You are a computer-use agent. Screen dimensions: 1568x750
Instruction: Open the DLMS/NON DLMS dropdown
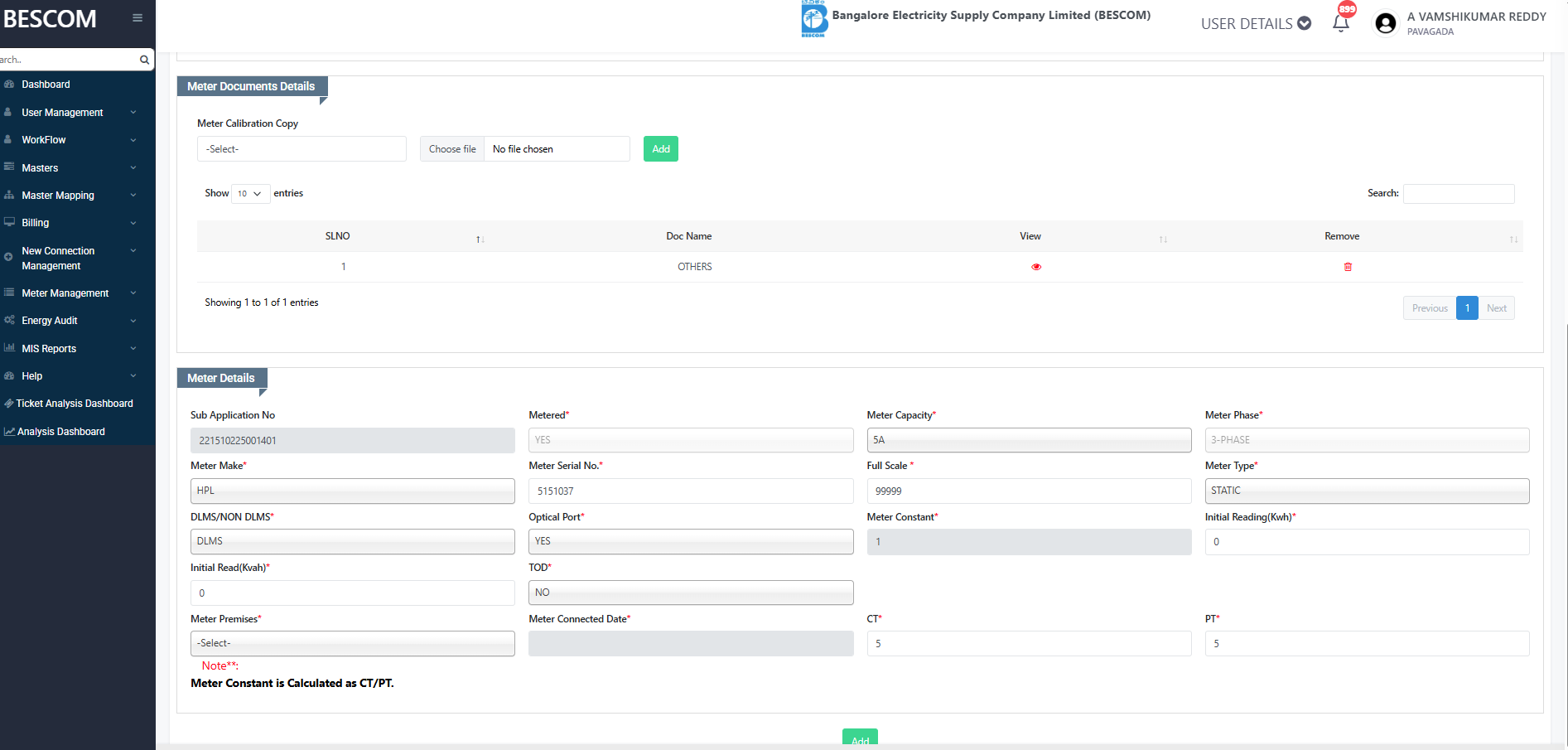tap(353, 541)
